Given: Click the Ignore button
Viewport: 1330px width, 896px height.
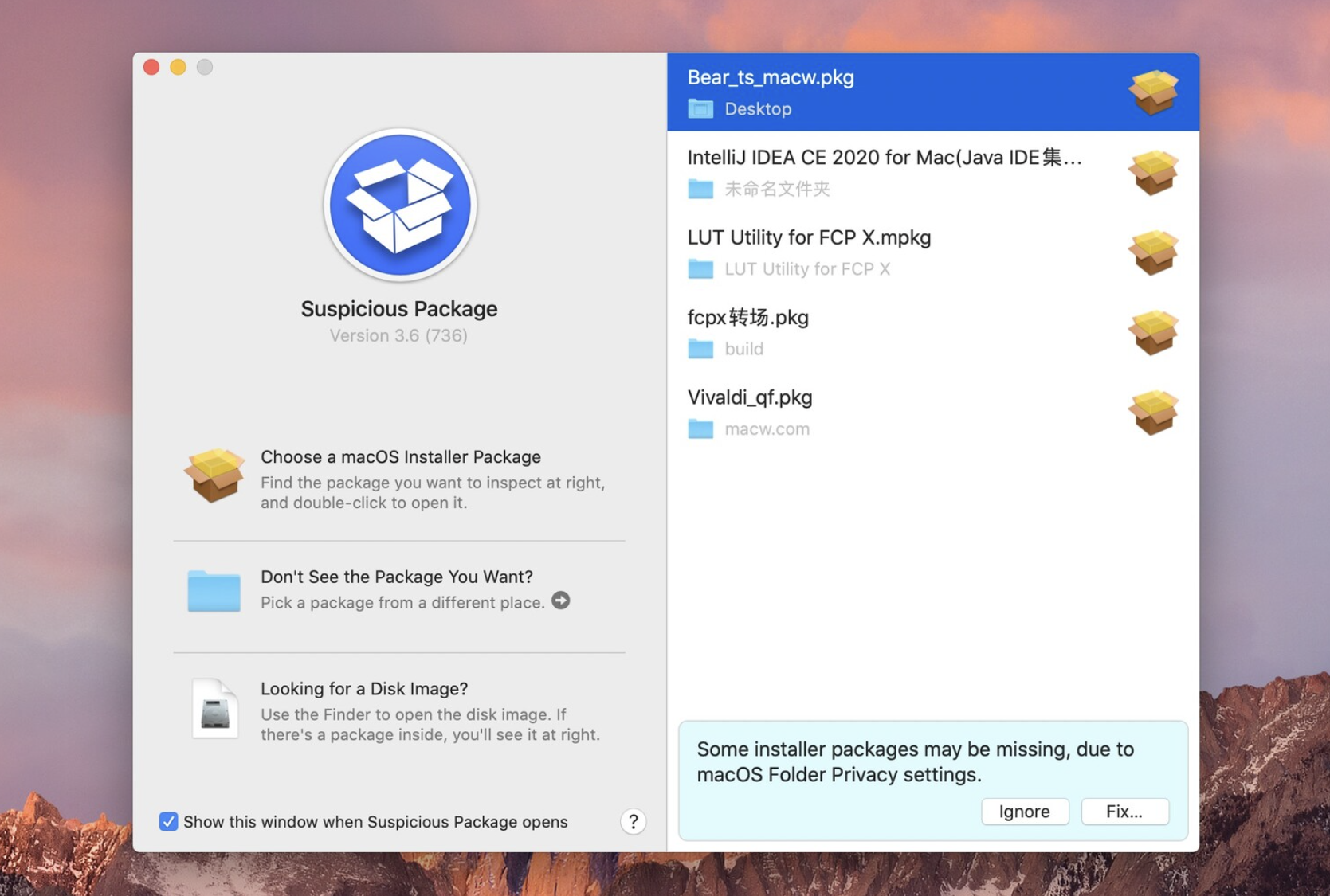Looking at the screenshot, I should tap(1025, 811).
